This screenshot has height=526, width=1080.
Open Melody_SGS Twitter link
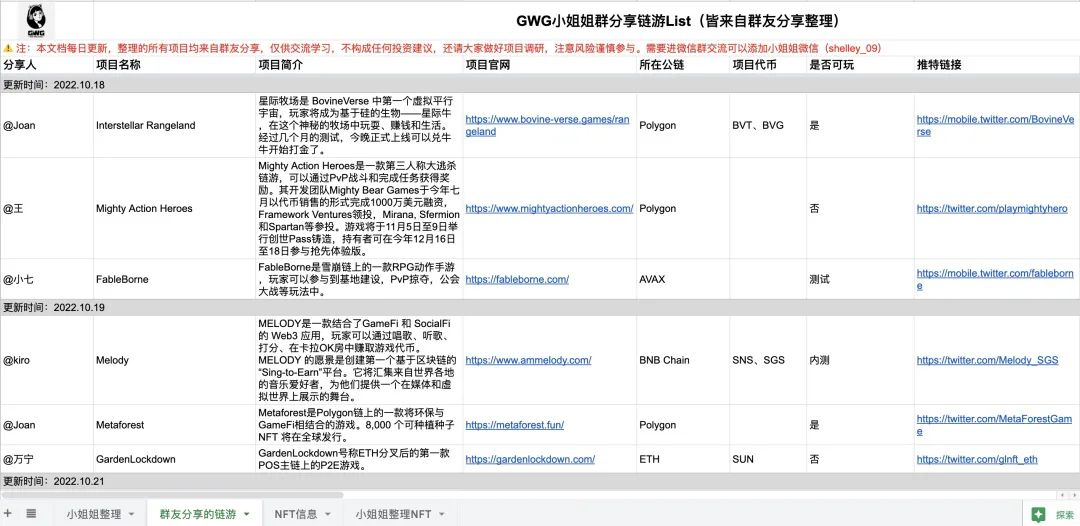(x=987, y=360)
